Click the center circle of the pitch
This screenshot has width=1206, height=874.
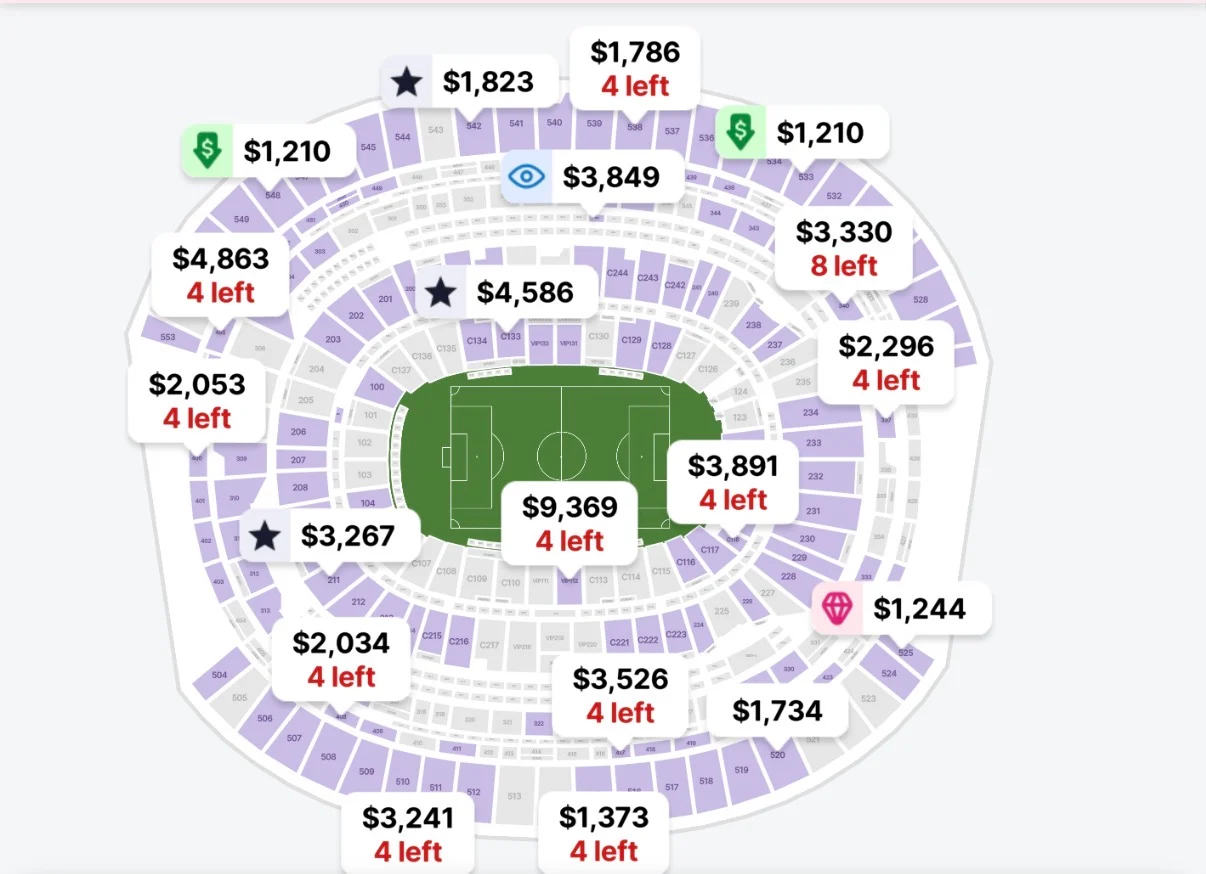tap(561, 456)
